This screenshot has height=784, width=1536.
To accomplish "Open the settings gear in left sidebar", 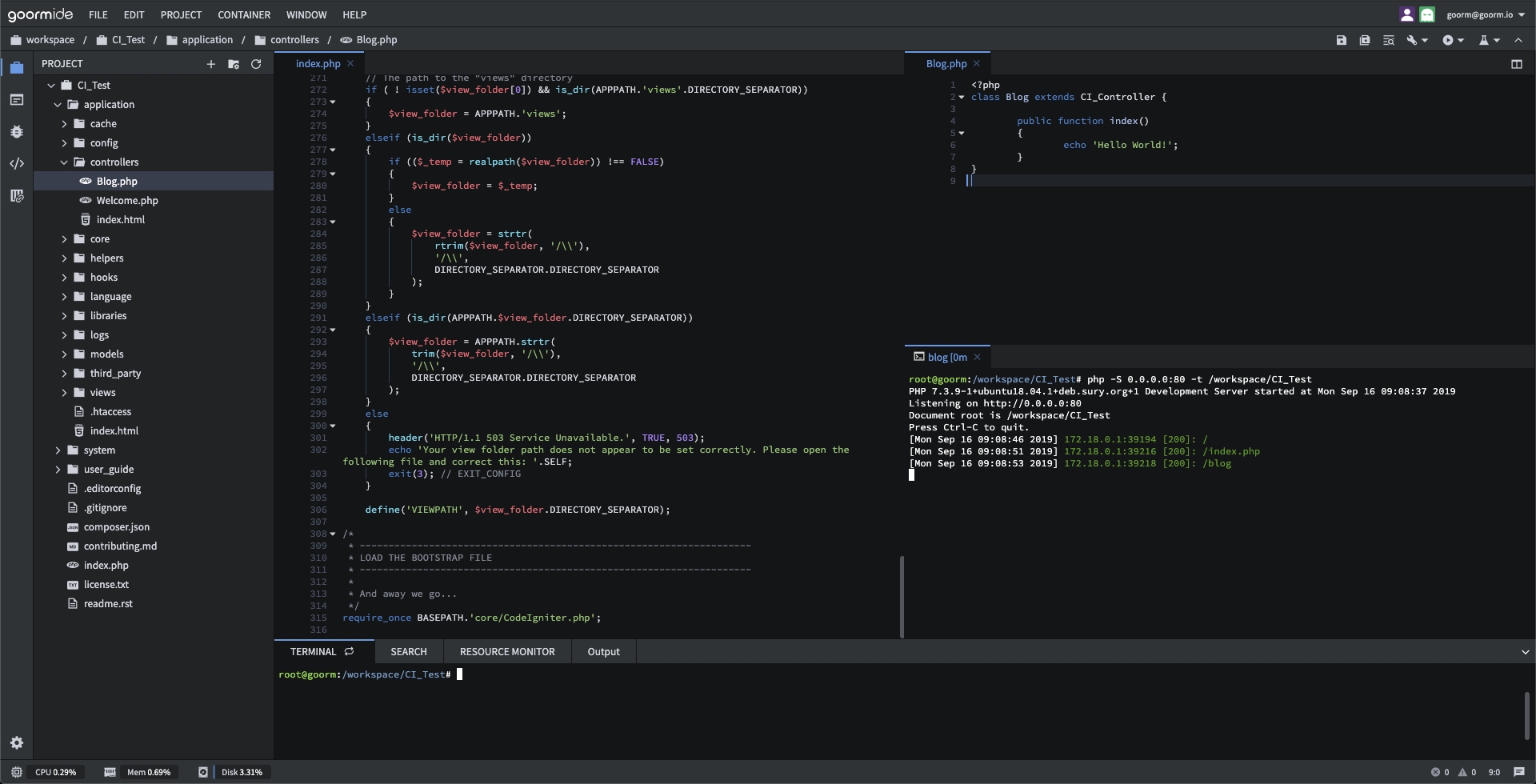I will [17, 743].
